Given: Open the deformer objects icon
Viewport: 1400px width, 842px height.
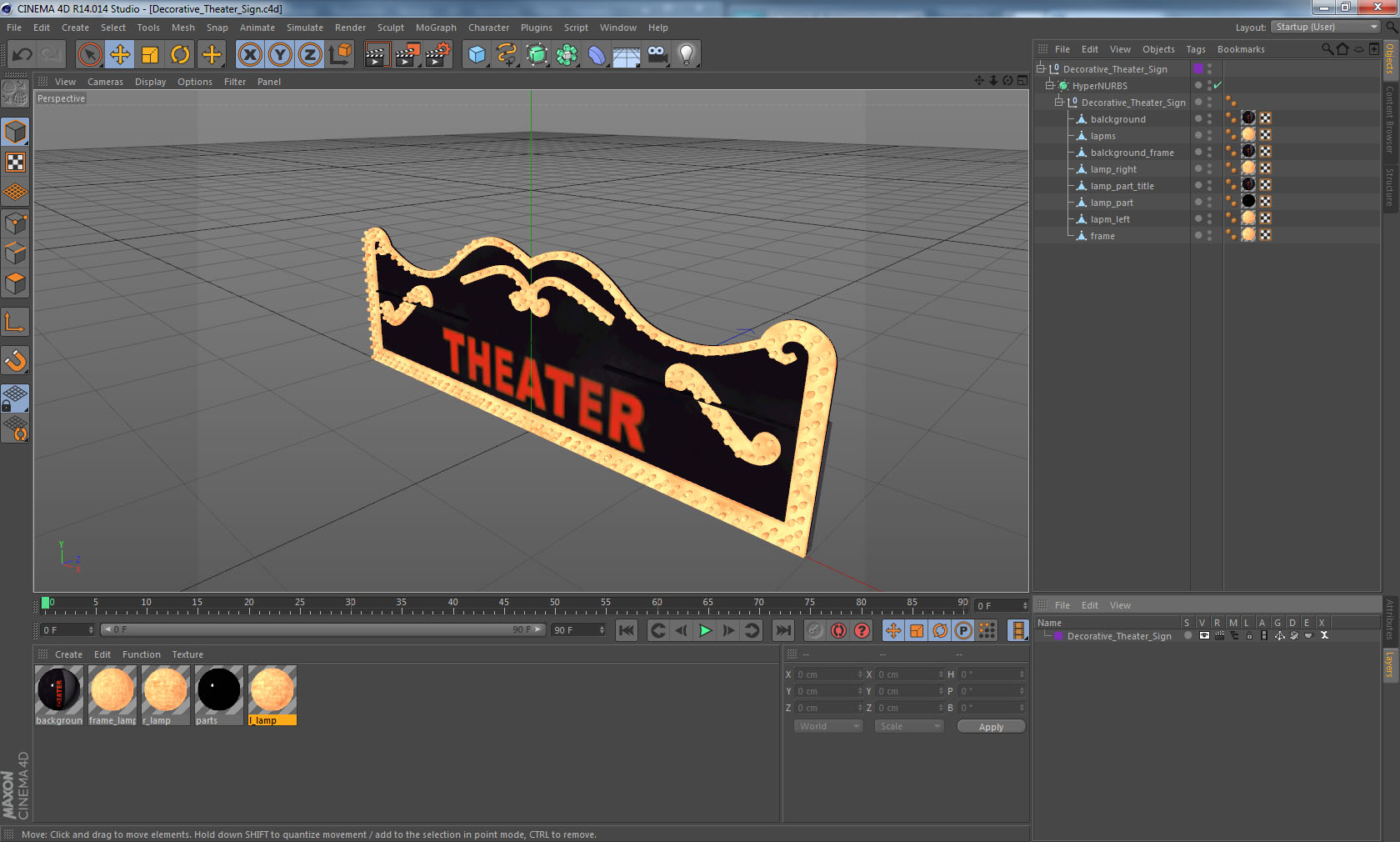Looking at the screenshot, I should 597,55.
